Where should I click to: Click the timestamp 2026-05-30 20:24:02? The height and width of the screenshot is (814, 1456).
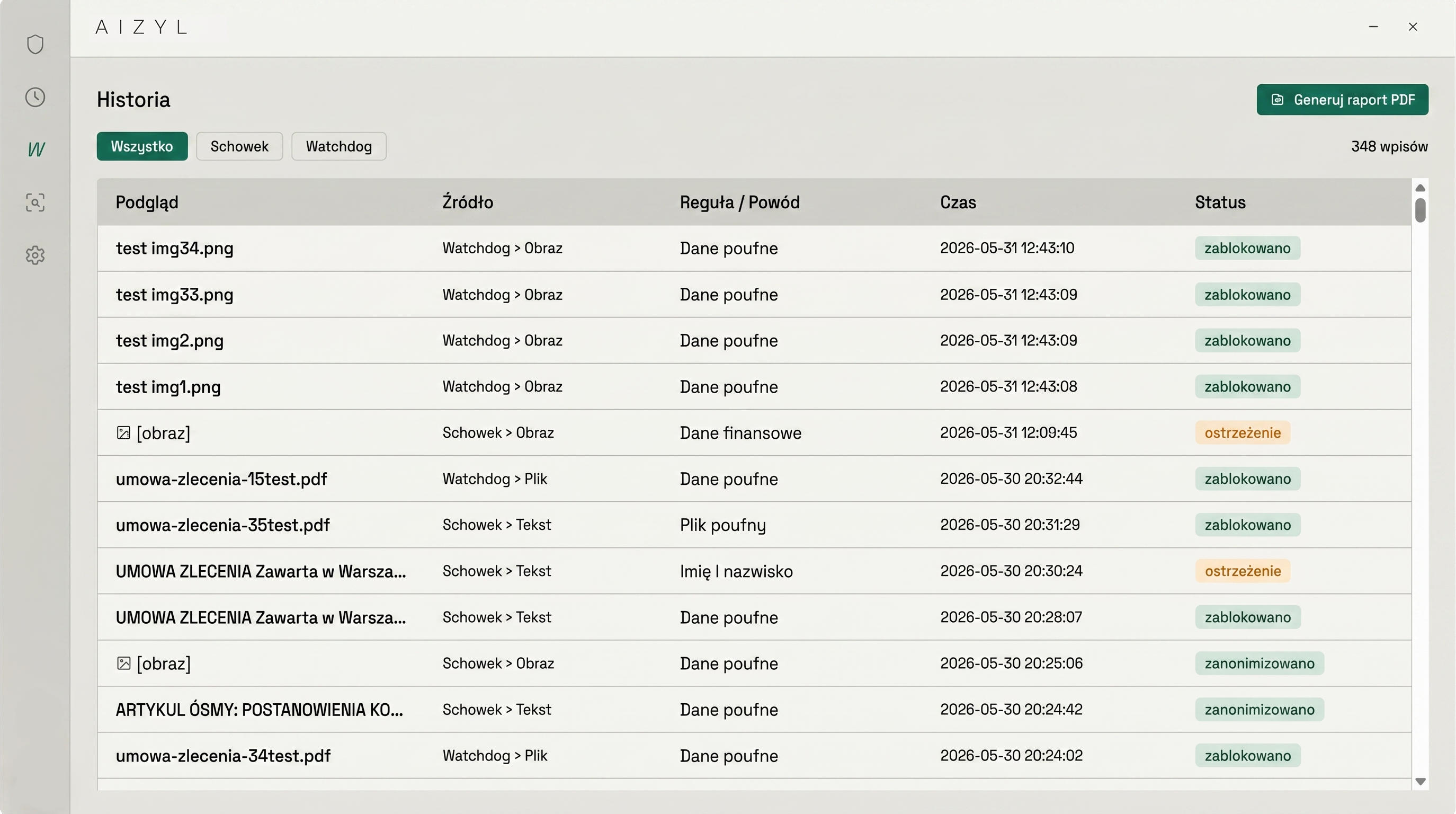pyautogui.click(x=1011, y=756)
